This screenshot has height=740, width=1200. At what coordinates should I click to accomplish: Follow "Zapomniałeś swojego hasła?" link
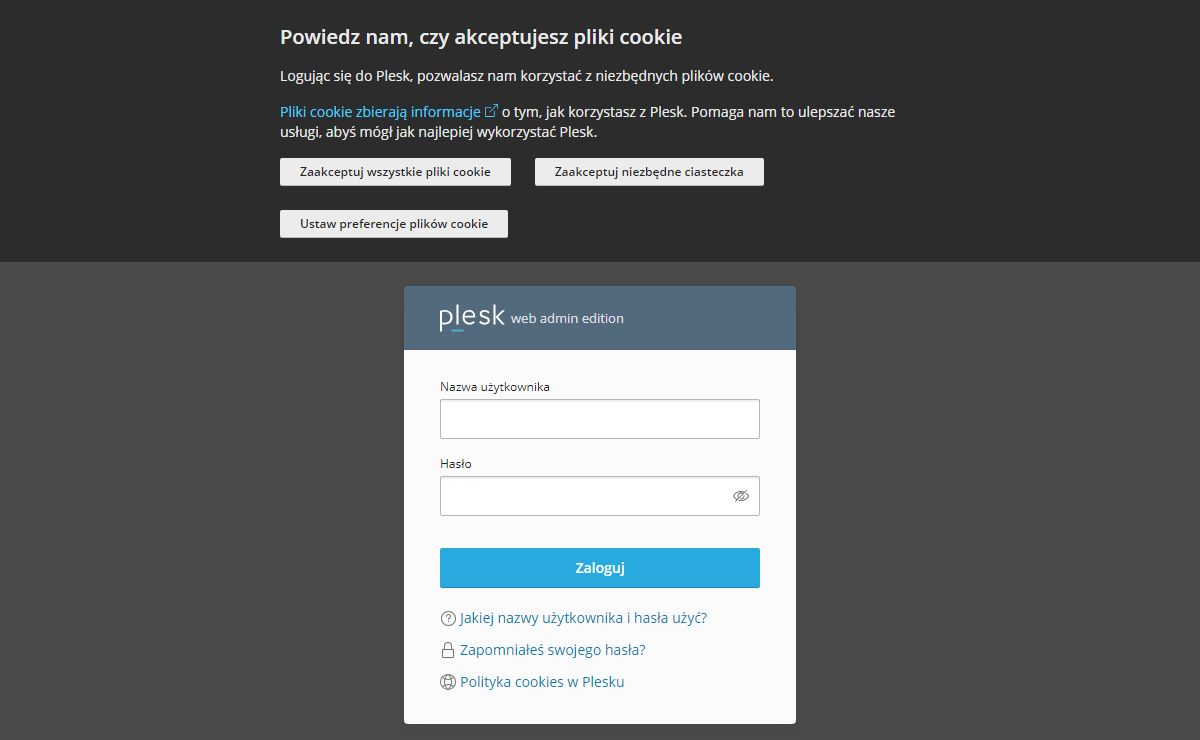coord(552,650)
